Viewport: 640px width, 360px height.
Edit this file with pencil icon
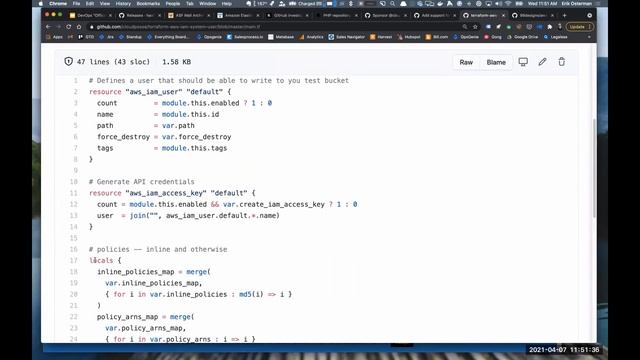[x=542, y=62]
